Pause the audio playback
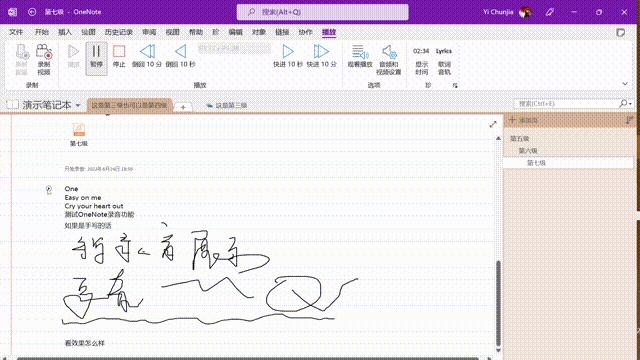640x360 pixels. coord(96,58)
